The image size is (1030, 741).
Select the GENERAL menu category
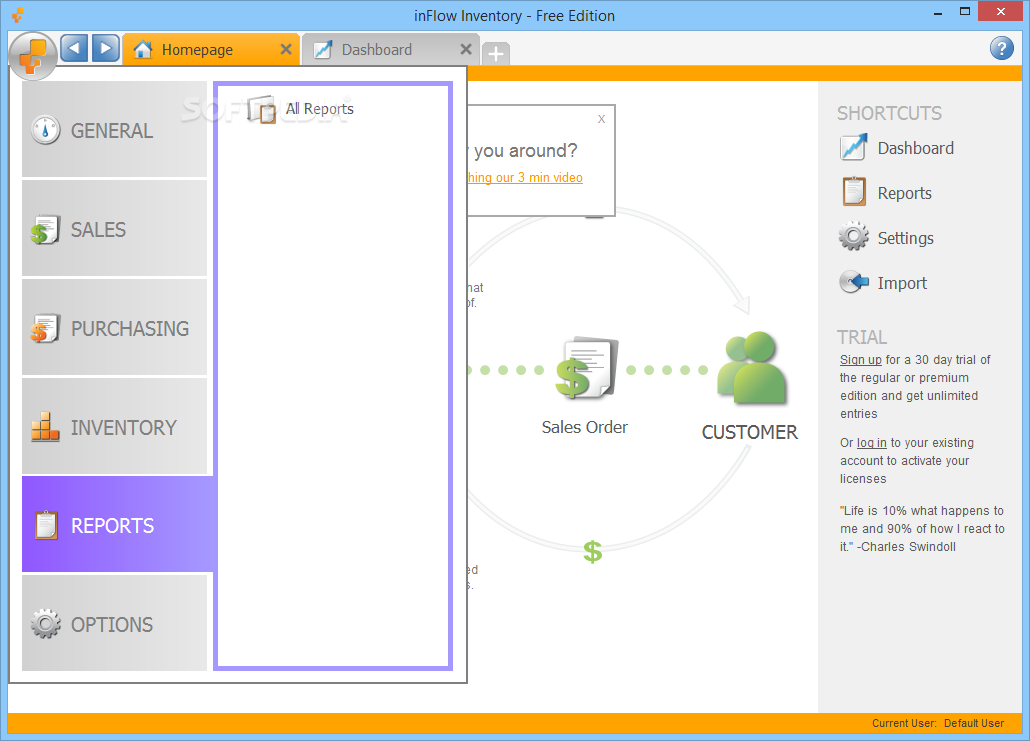(114, 130)
